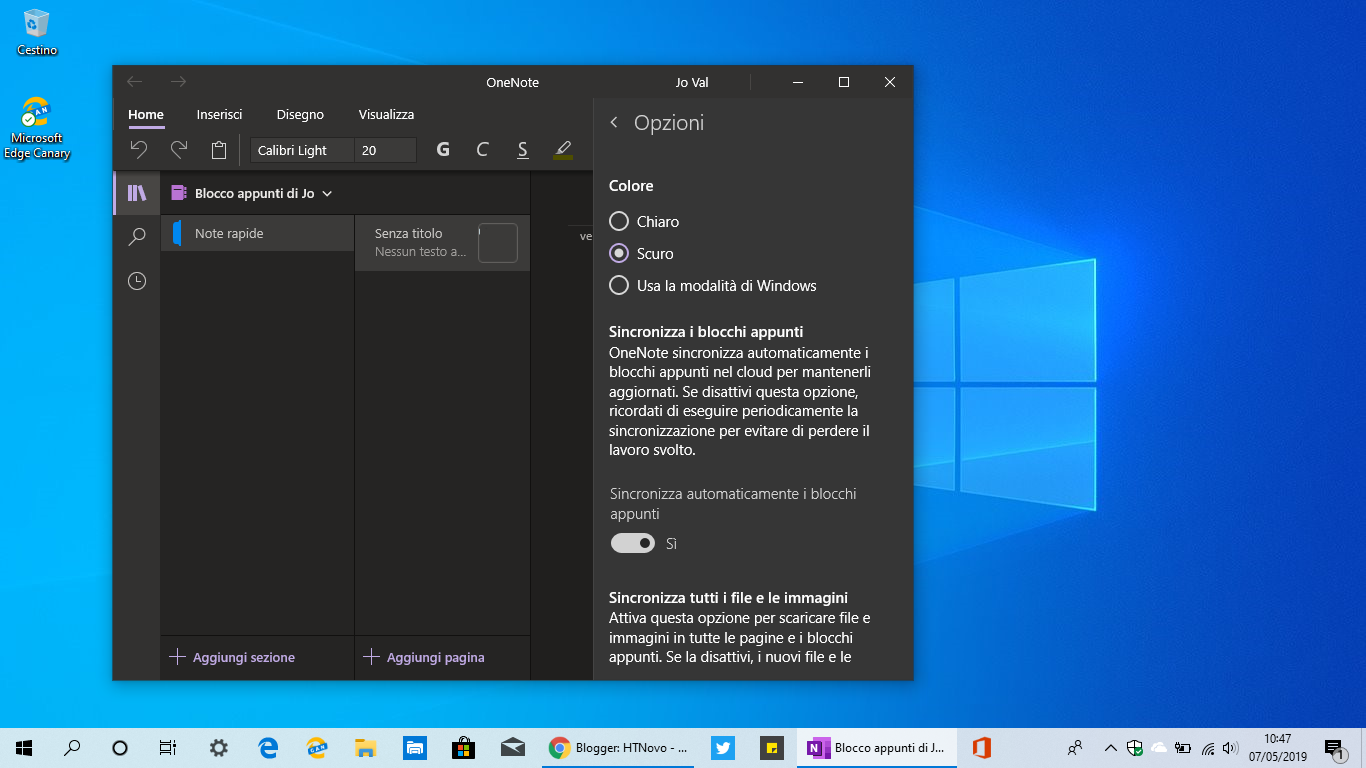Click the Opzioni panel heading
1366x768 pixels.
coord(669,122)
